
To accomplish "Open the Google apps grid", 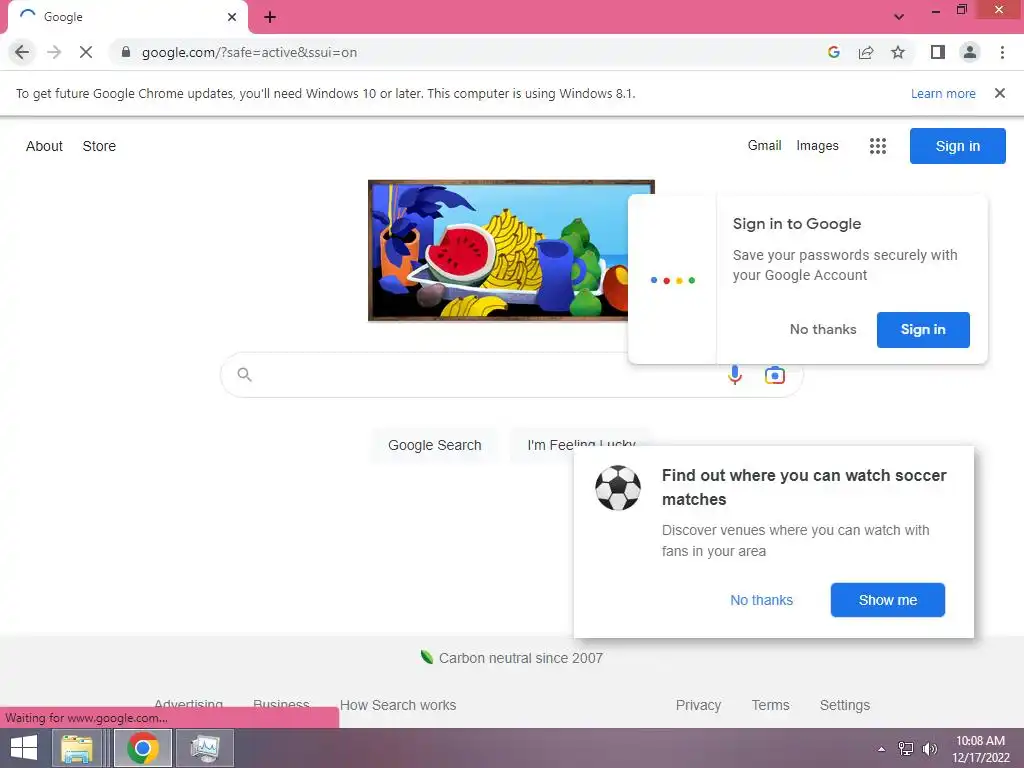I will point(878,146).
